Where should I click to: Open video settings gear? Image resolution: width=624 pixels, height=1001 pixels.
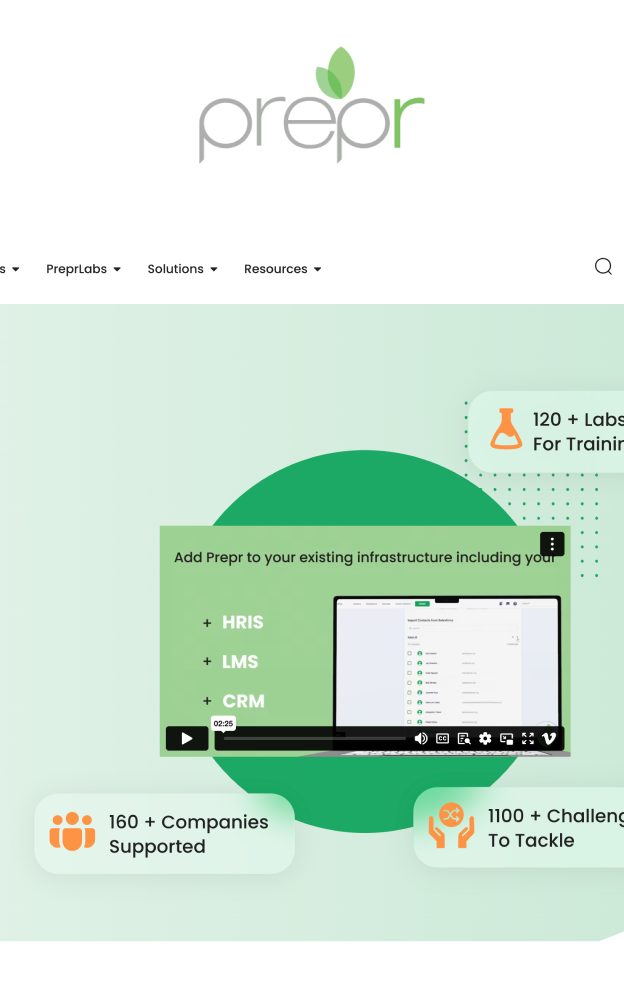pos(485,739)
